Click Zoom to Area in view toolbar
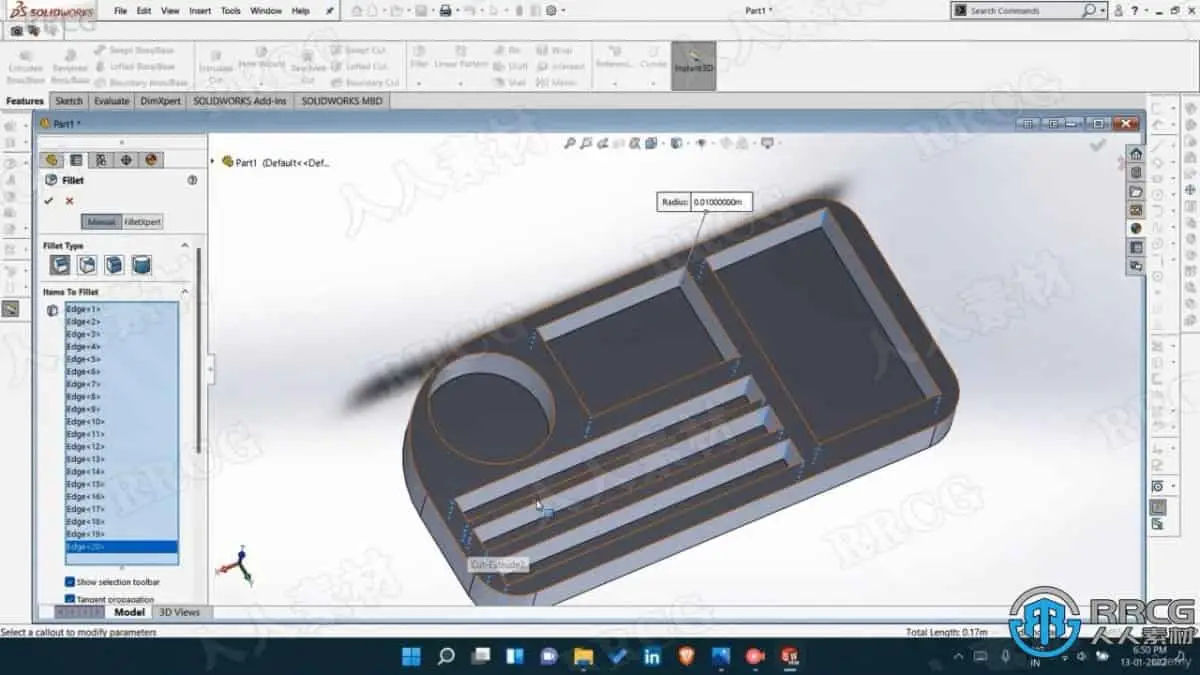The image size is (1200, 675). pyautogui.click(x=588, y=143)
